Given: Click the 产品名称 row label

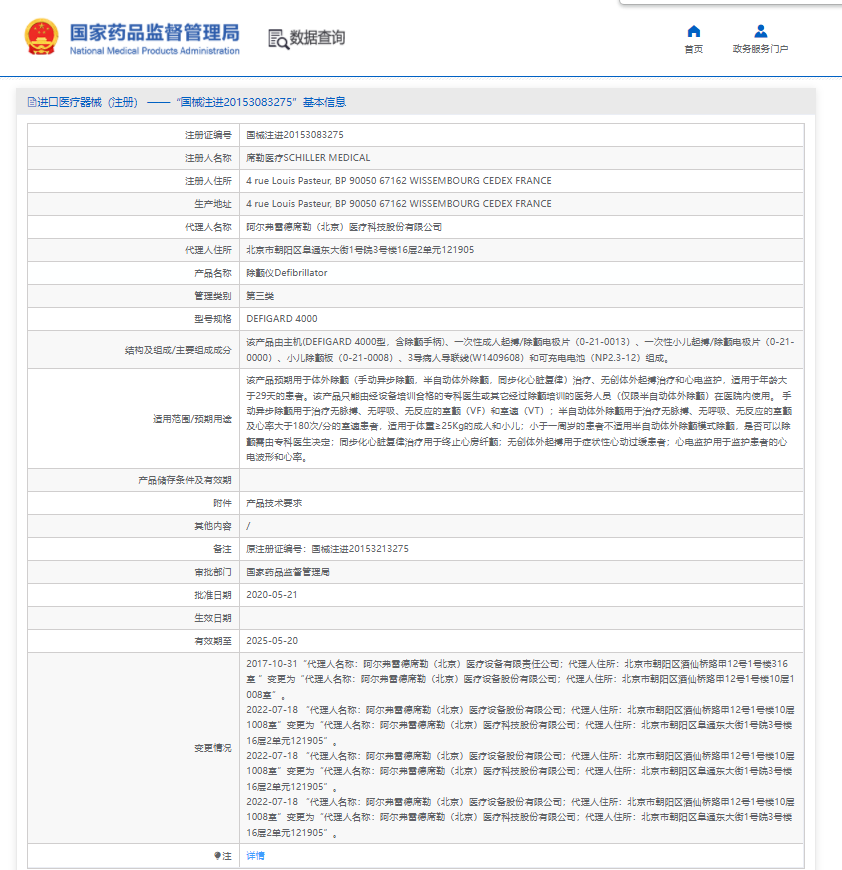Looking at the screenshot, I should tap(212, 273).
